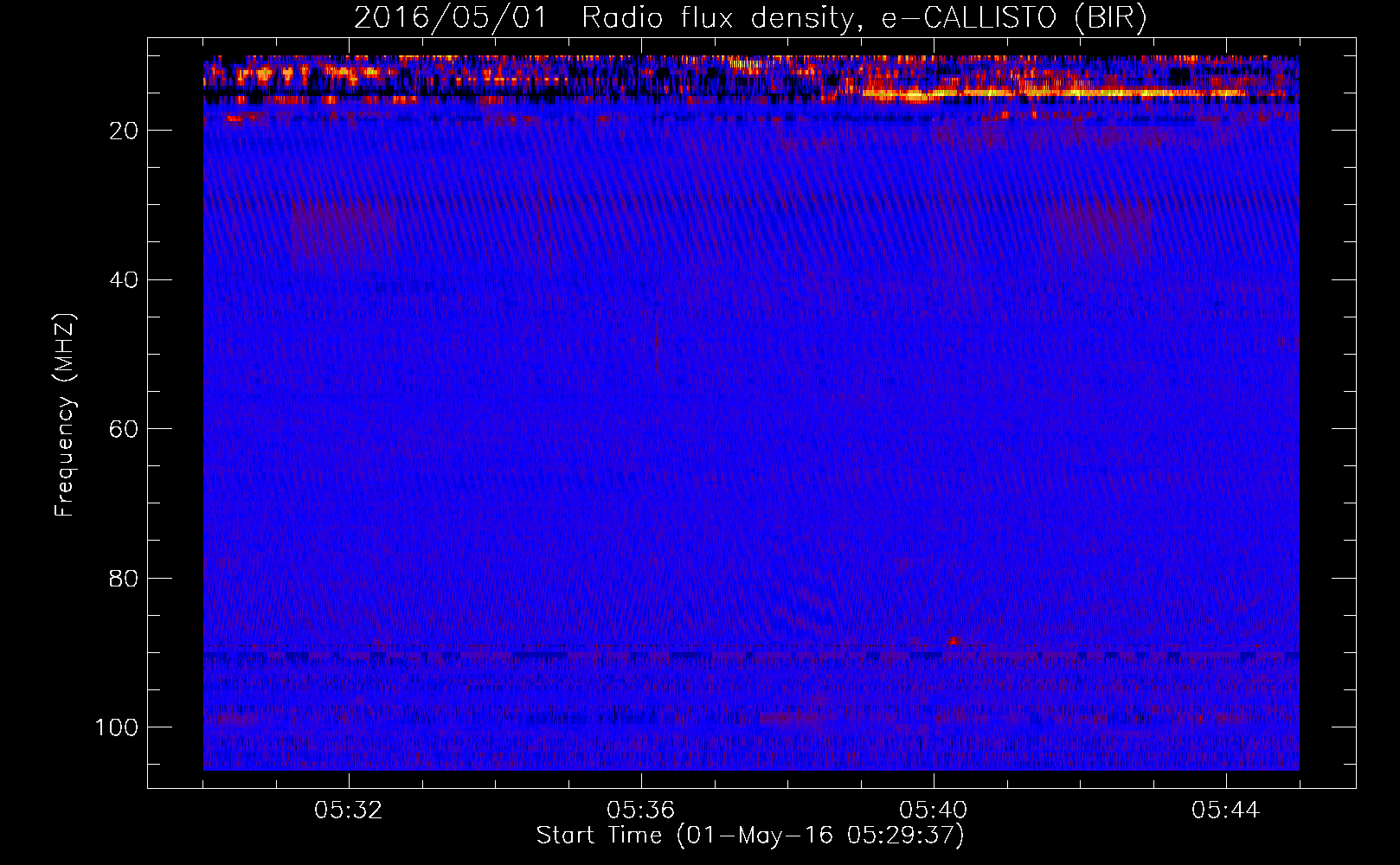
Task: Click the 05:32 time tick label
Action: [x=349, y=811]
